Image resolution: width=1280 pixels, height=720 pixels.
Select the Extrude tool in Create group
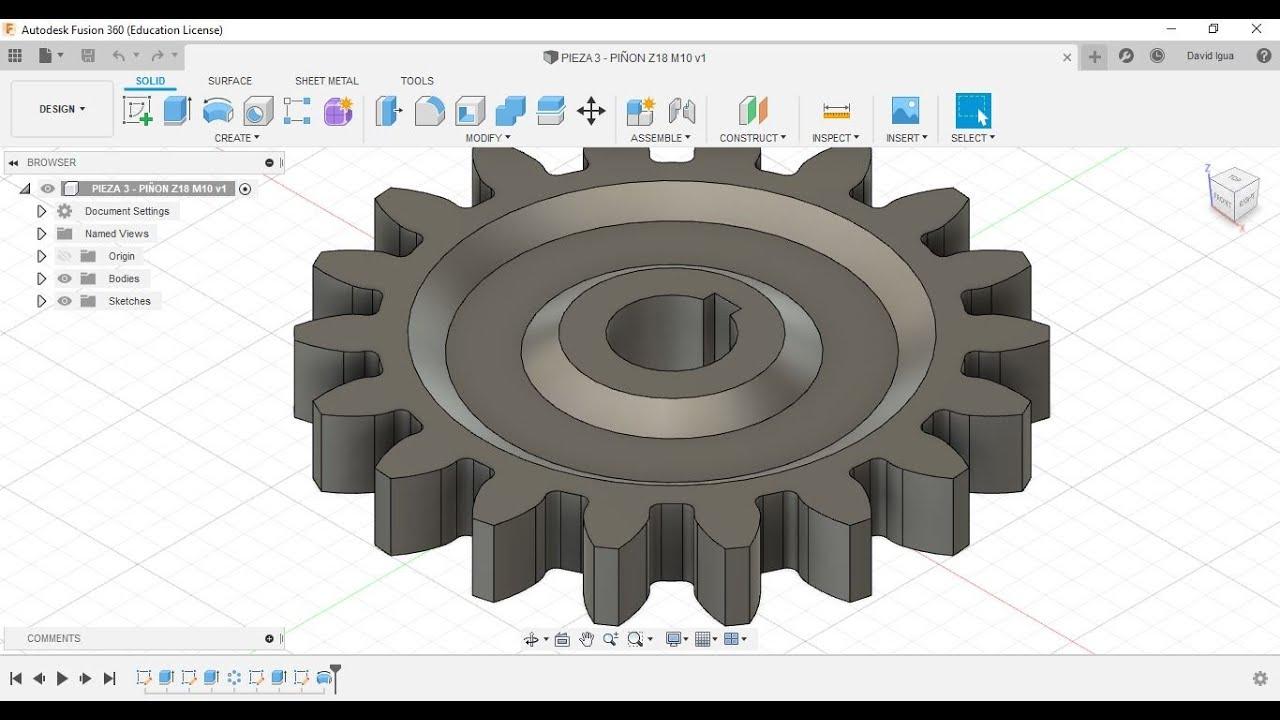pos(177,110)
